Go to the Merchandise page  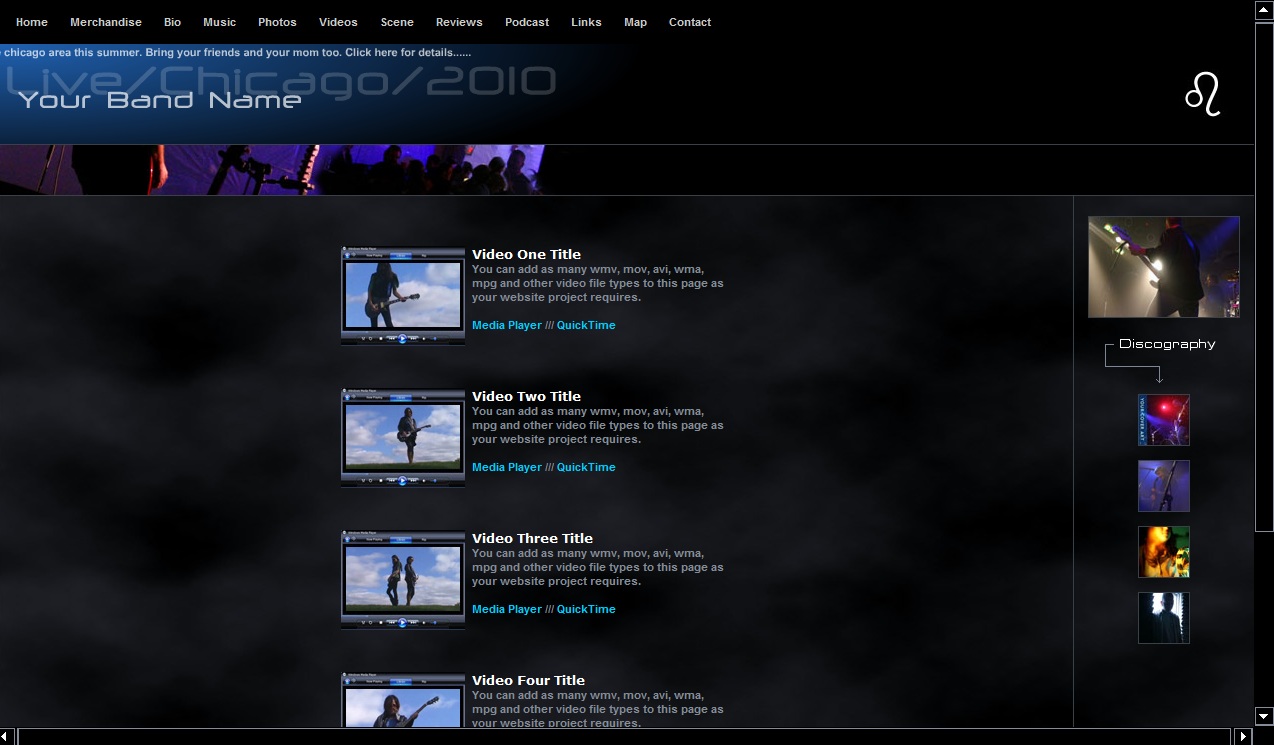click(106, 22)
